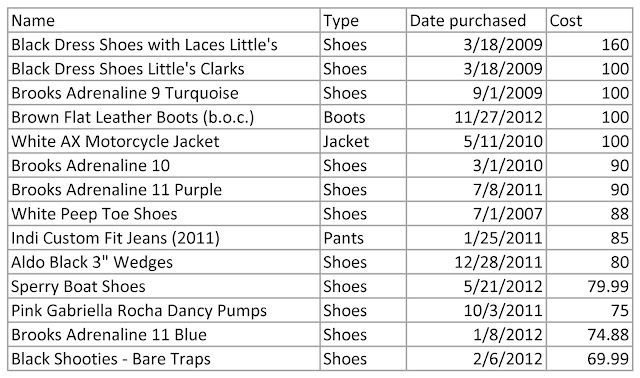Select the Name column header cell

point(164,20)
